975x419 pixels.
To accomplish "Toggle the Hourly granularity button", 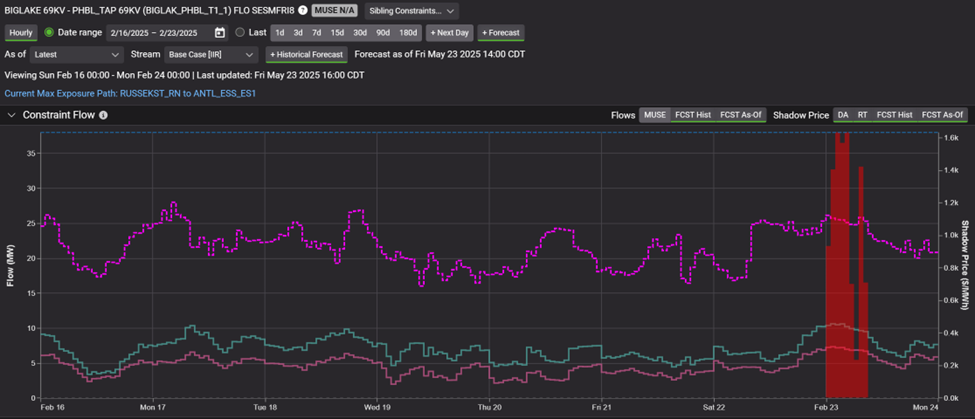I will [21, 33].
